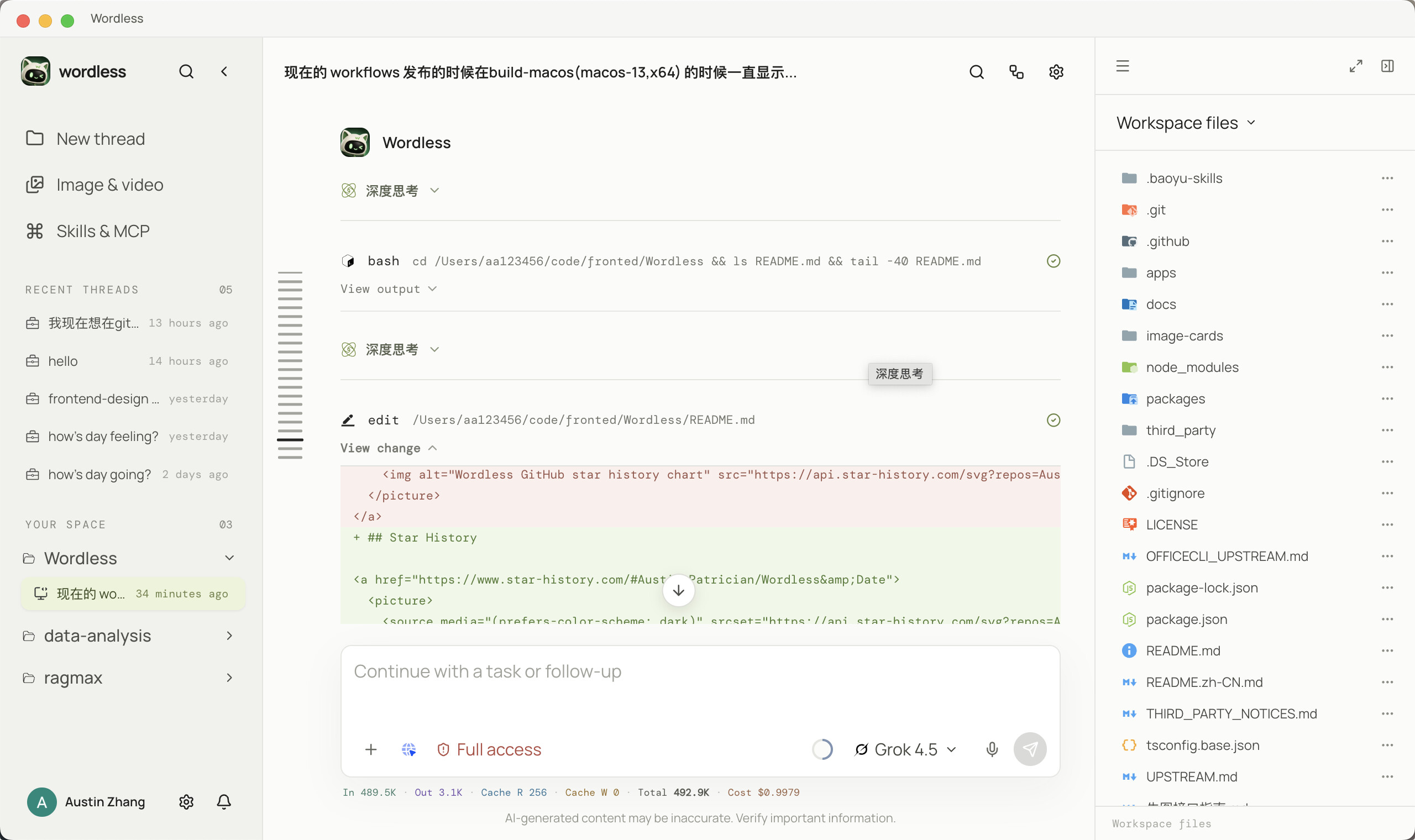Click the edit README success check icon
The height and width of the screenshot is (840, 1415).
coord(1054,420)
